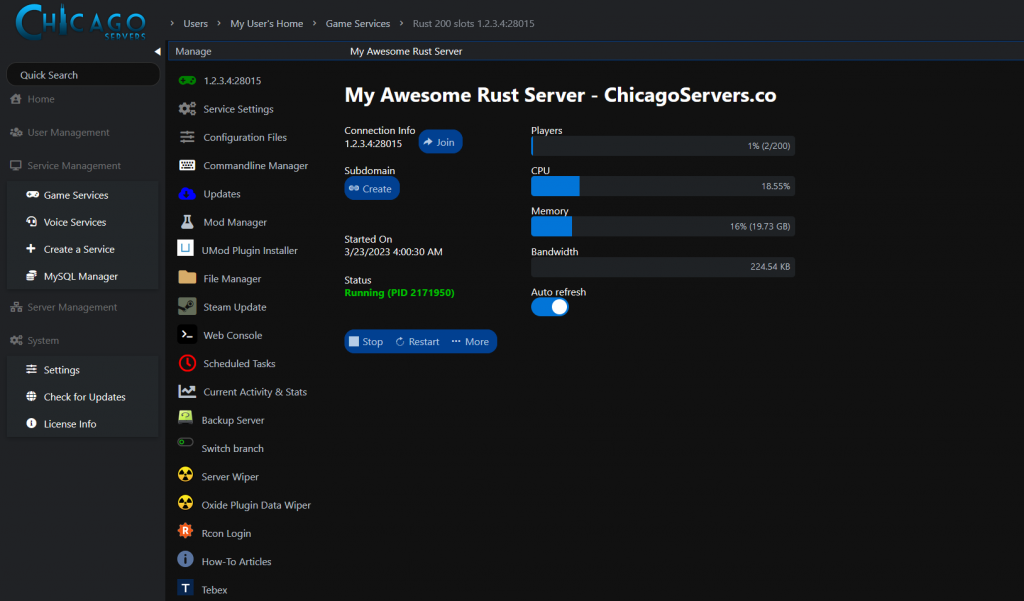Click the UMod Plugin Installer icon
The image size is (1024, 601).
(185, 248)
